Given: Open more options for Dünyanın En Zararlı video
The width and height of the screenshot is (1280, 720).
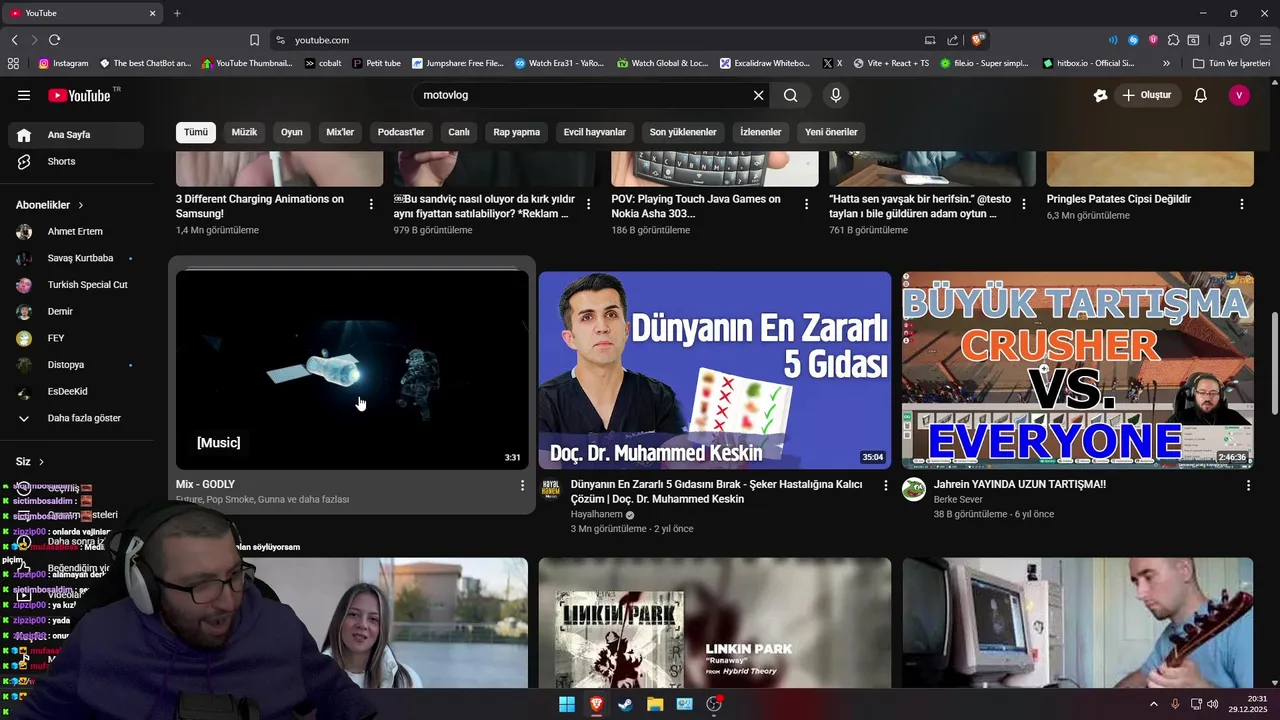Looking at the screenshot, I should pyautogui.click(x=885, y=485).
